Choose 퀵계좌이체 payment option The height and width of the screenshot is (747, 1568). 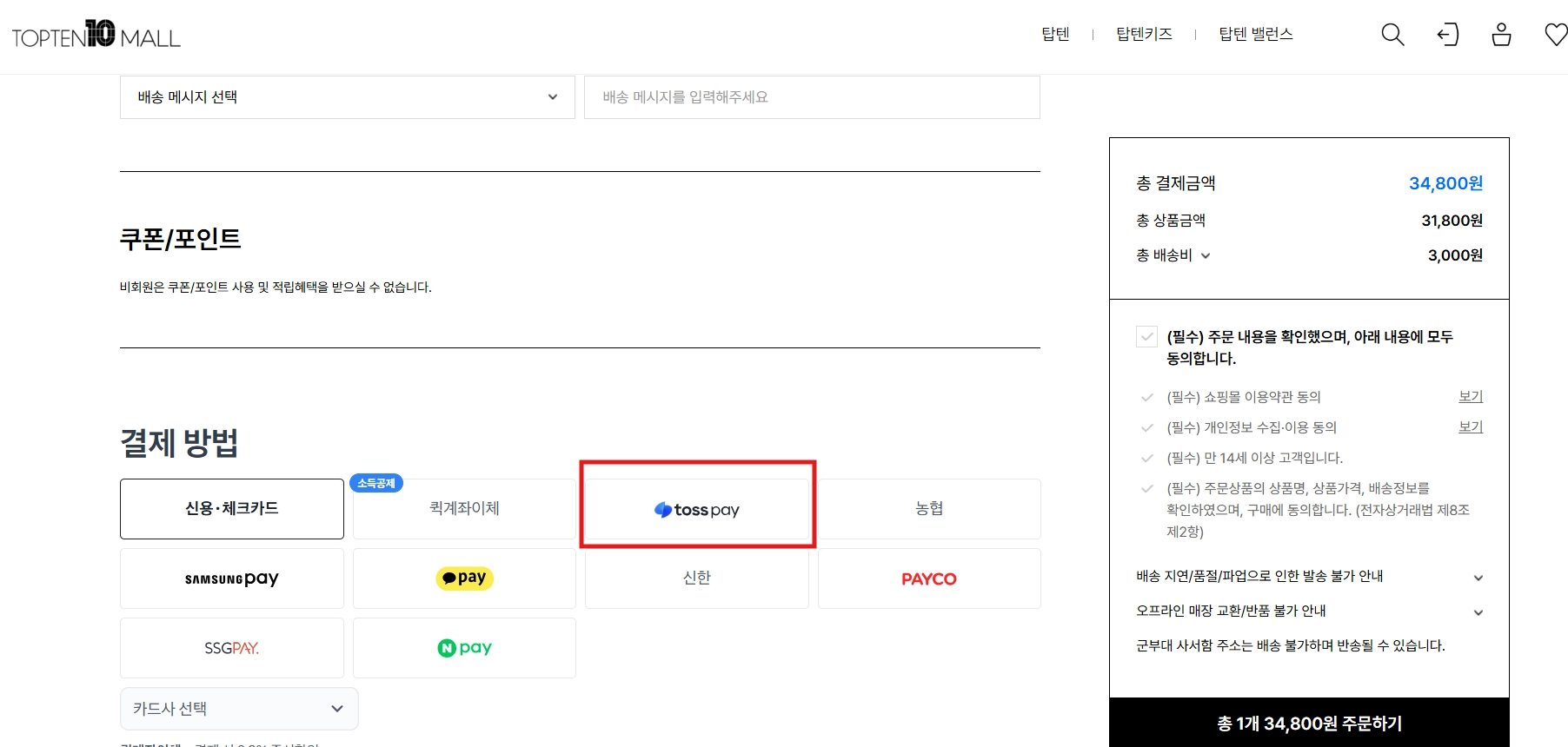[x=464, y=509]
